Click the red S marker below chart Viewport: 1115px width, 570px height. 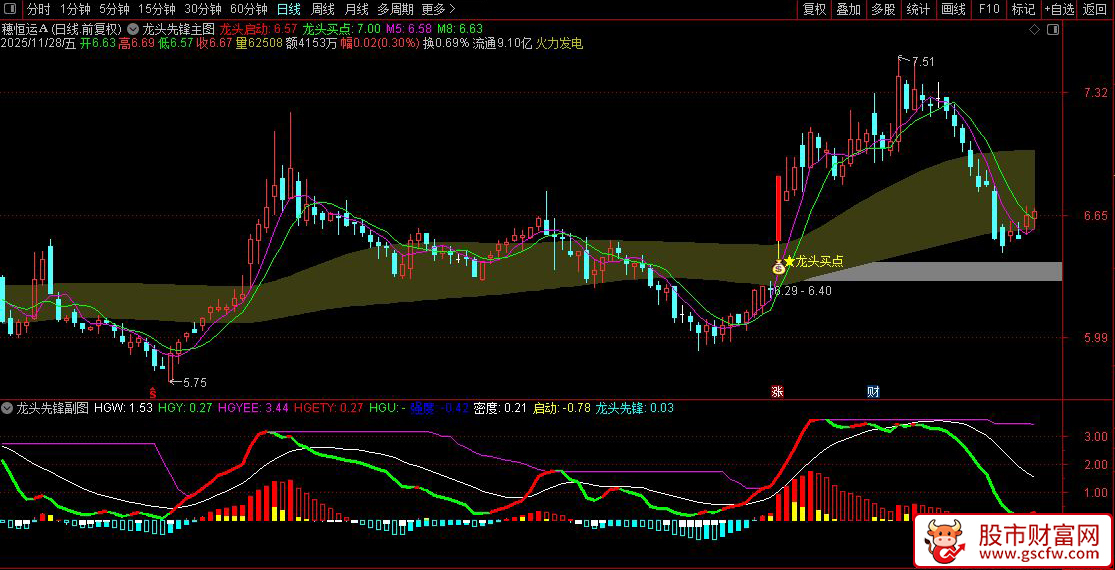click(152, 392)
